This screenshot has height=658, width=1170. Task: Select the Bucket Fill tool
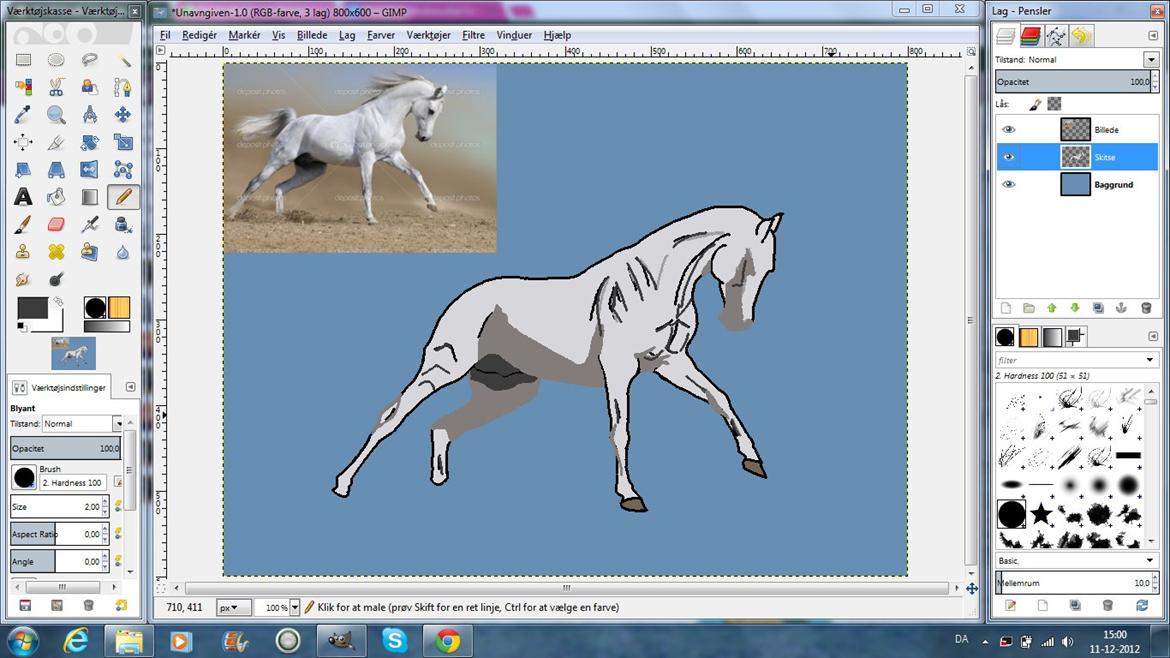point(56,197)
